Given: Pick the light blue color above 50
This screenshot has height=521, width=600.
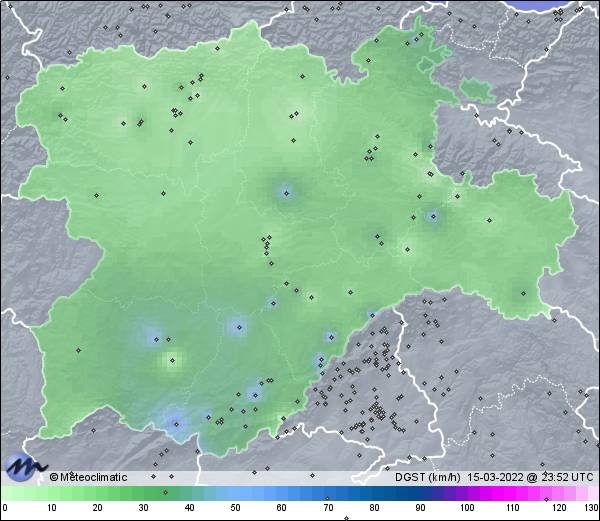Looking at the screenshot, I should 236,493.
